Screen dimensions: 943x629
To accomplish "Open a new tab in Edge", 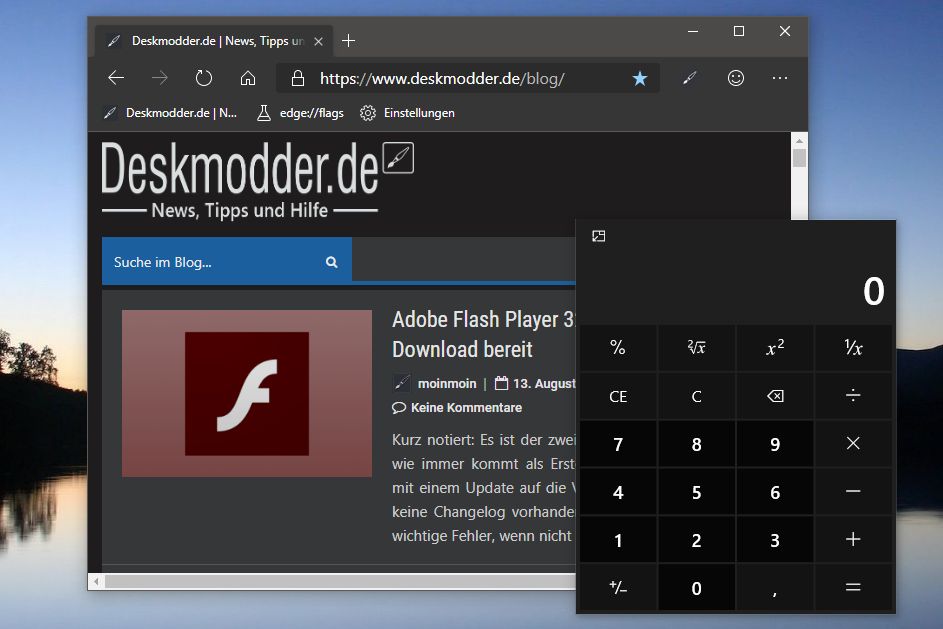I will click(348, 41).
